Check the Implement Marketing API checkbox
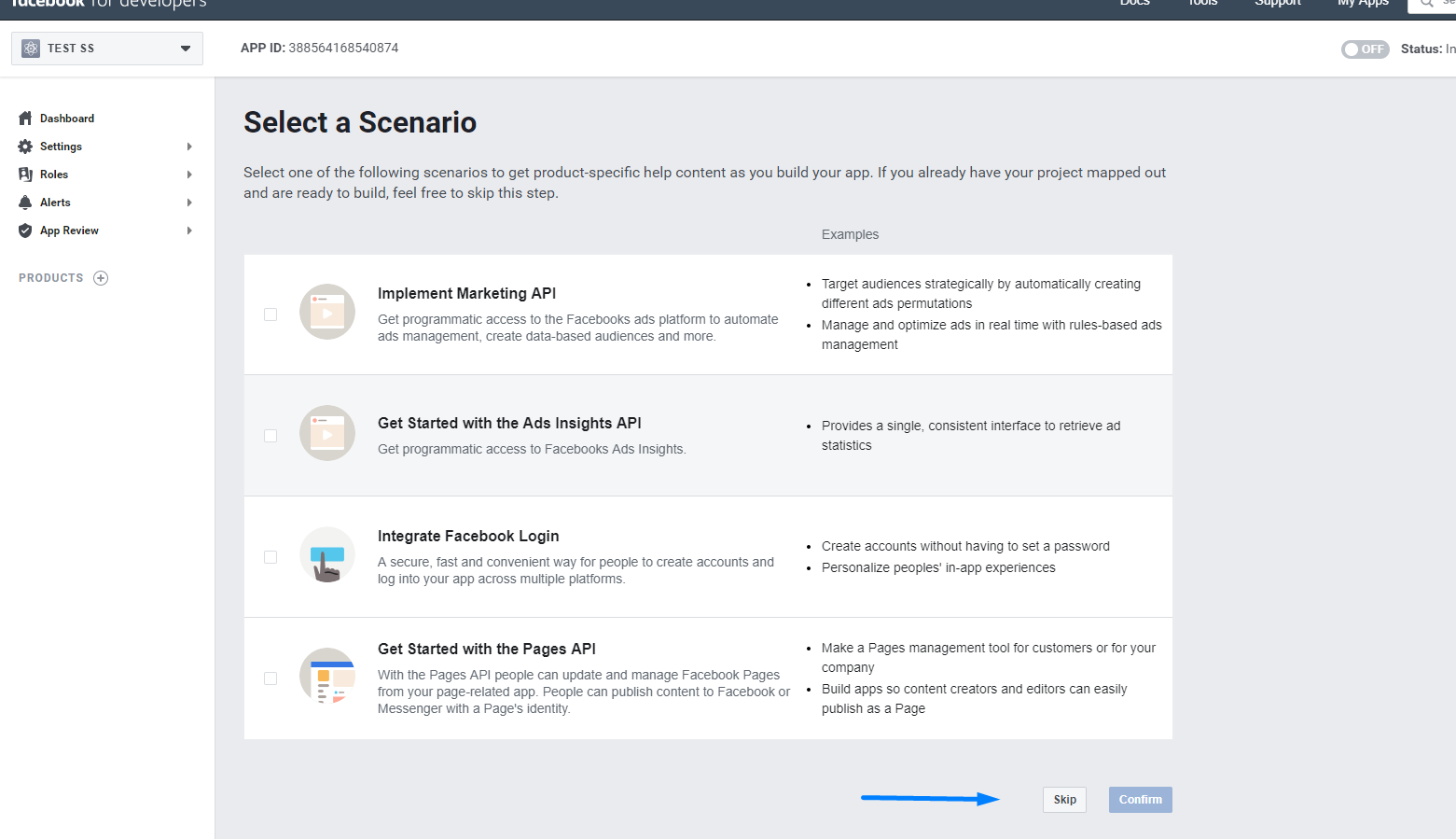 tap(270, 315)
